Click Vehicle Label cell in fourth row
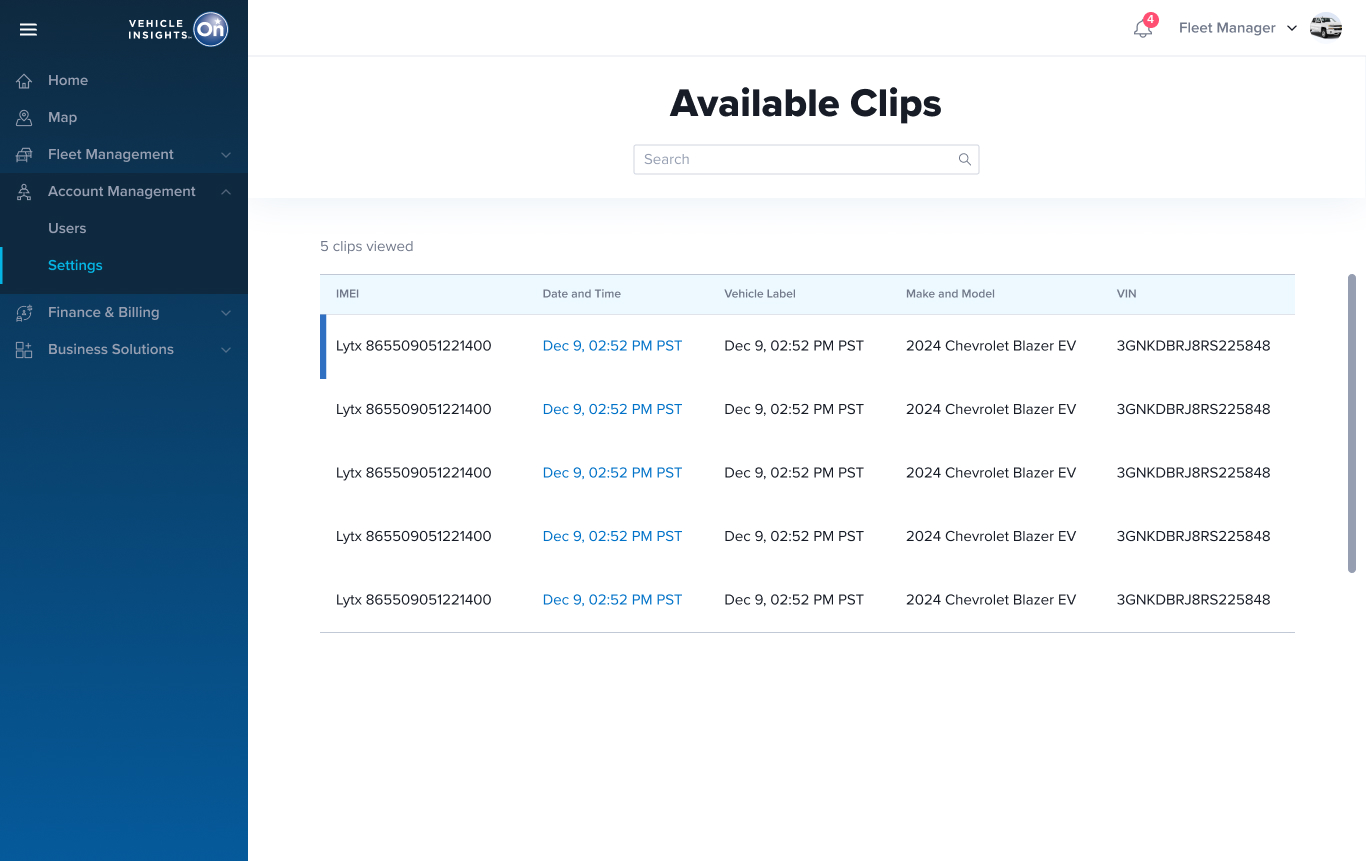 pyautogui.click(x=794, y=536)
